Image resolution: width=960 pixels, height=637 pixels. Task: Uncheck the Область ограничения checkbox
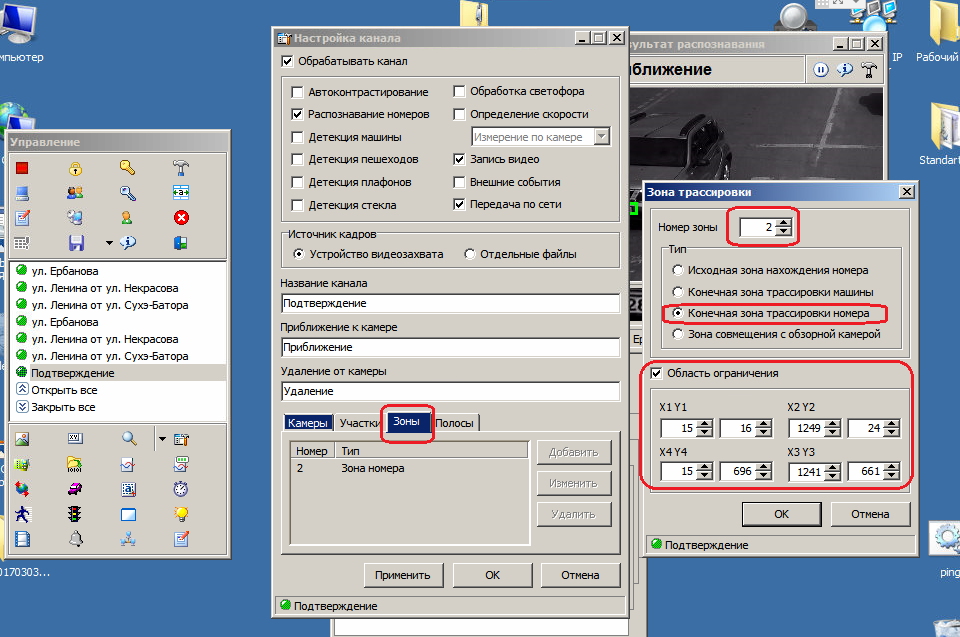[x=657, y=373]
